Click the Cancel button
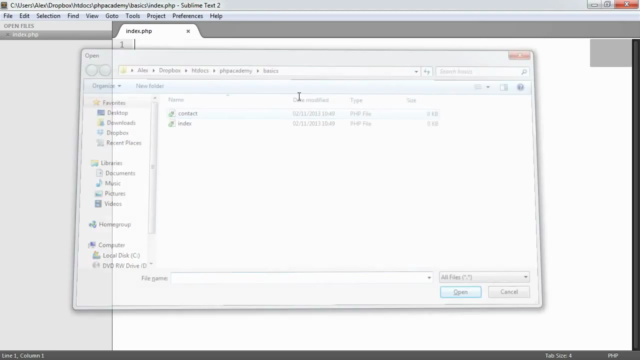640x360 pixels. [509, 292]
